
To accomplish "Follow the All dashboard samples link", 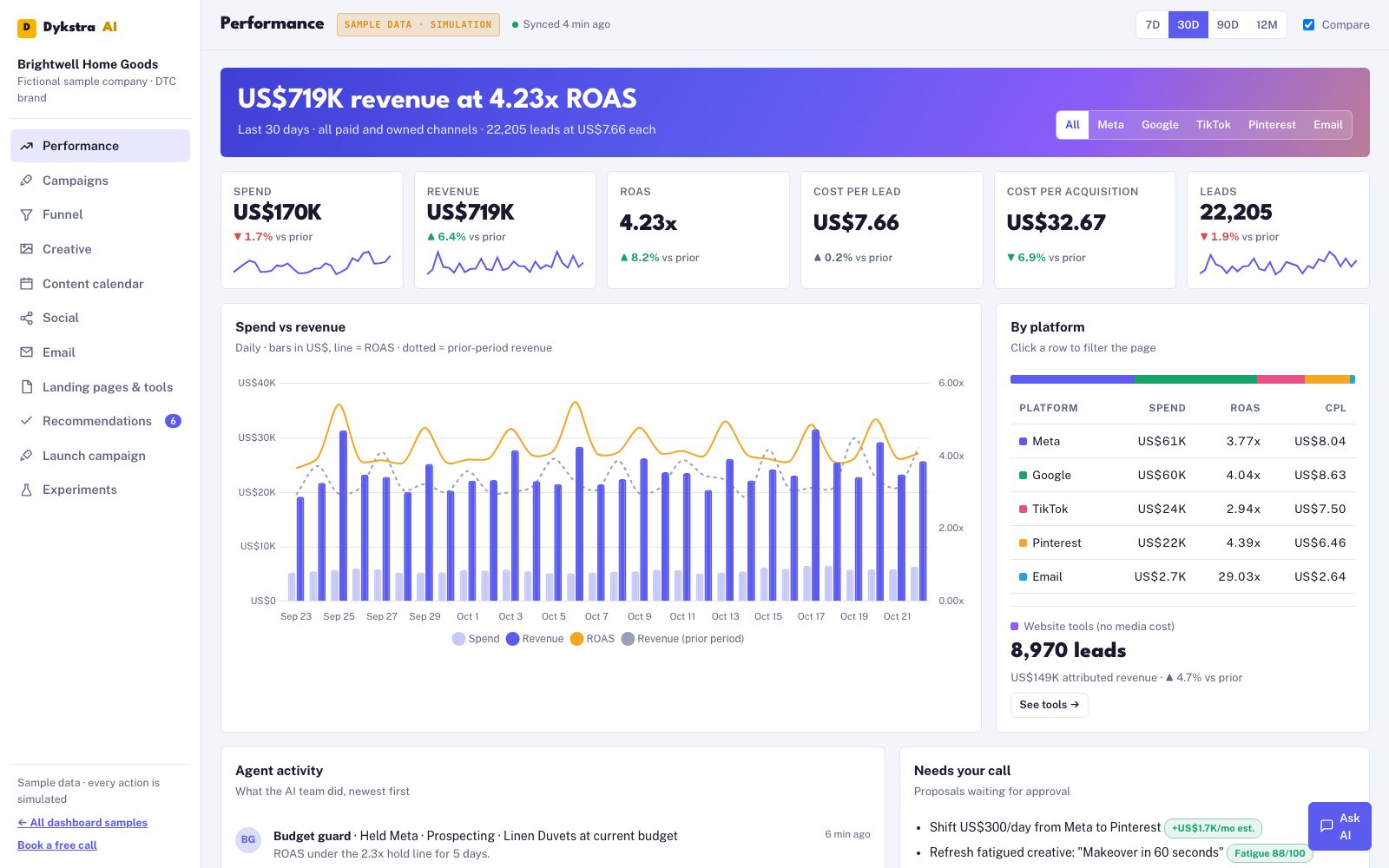I will 82,823.
